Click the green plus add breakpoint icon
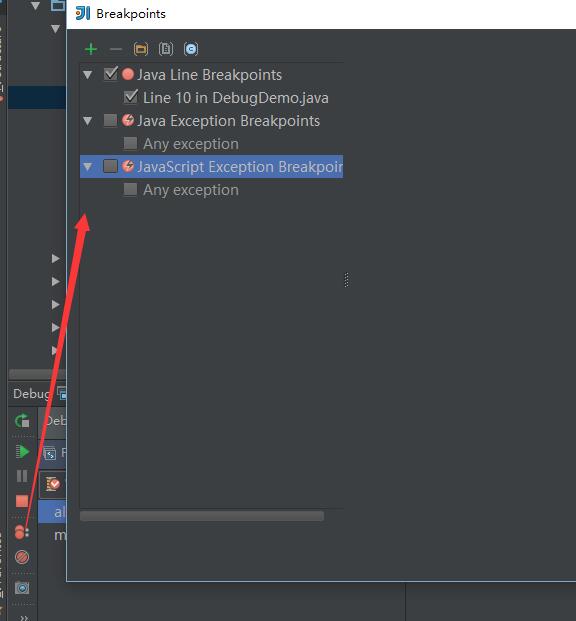 [91, 49]
